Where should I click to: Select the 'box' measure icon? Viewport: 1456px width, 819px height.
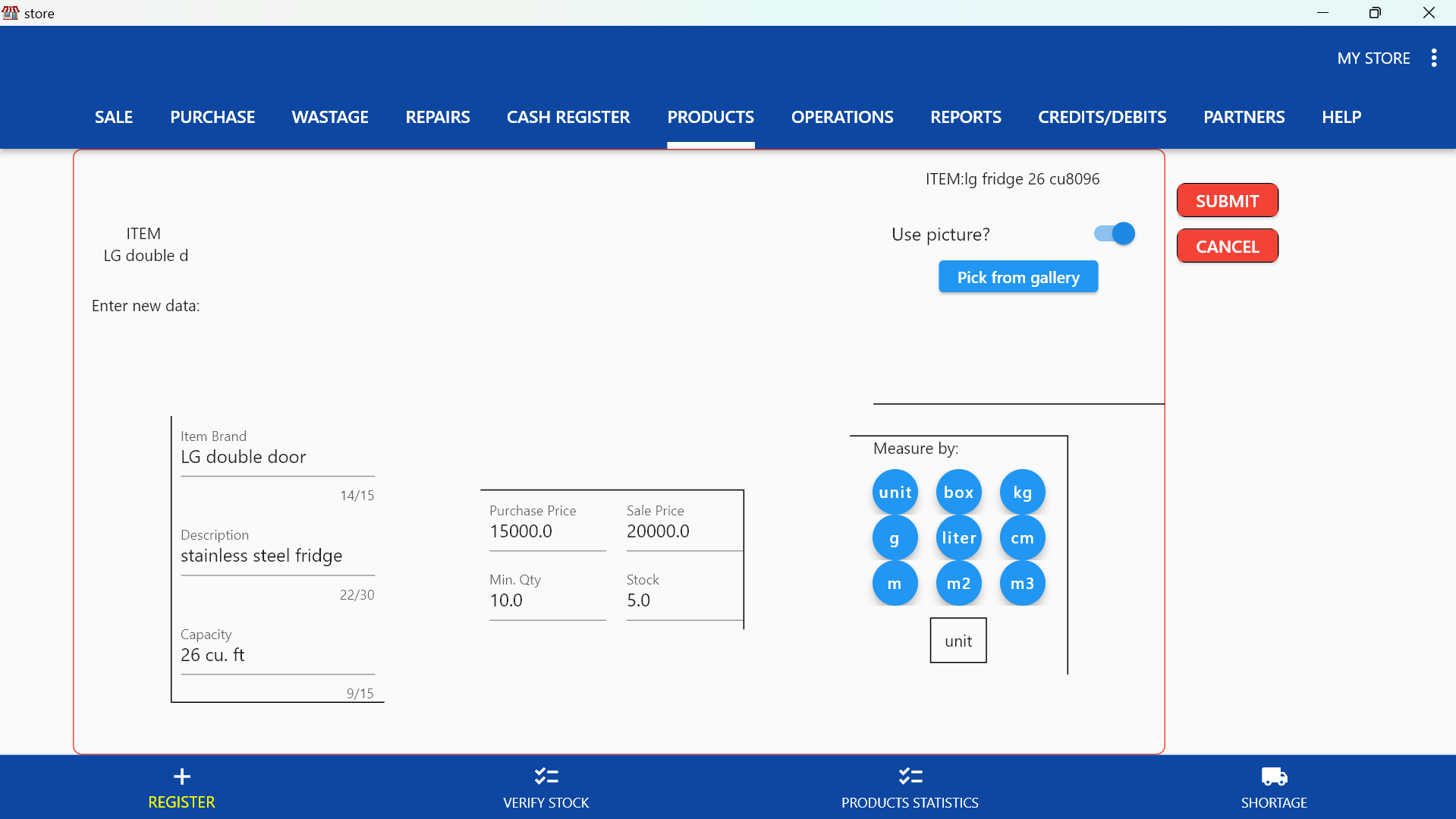[958, 491]
